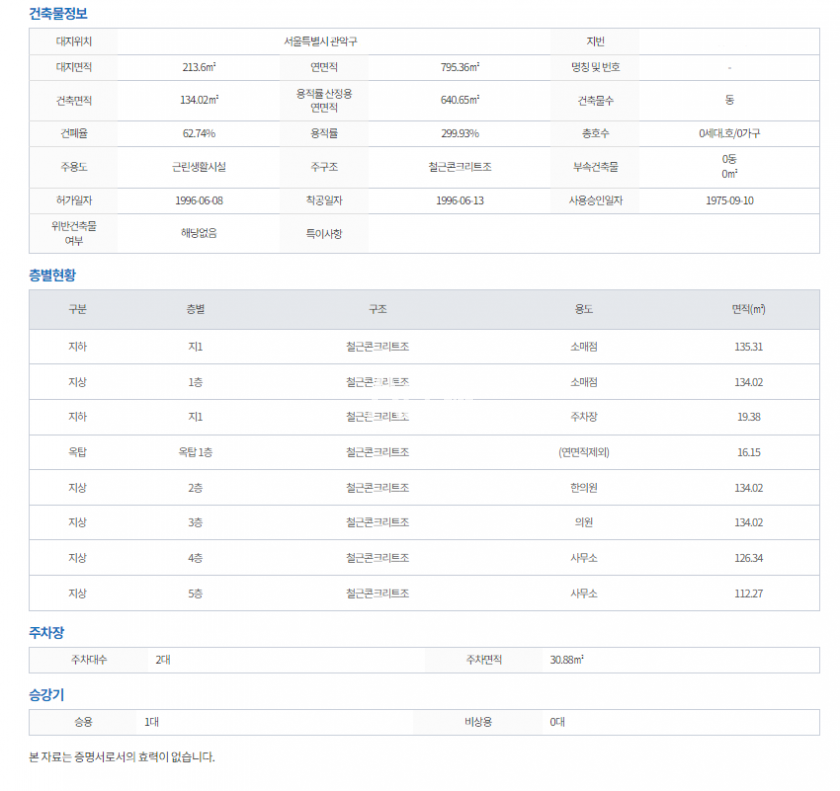Click the 건폐율 value 62.74%
Viewport: 840px width, 791px height.
coord(199,133)
